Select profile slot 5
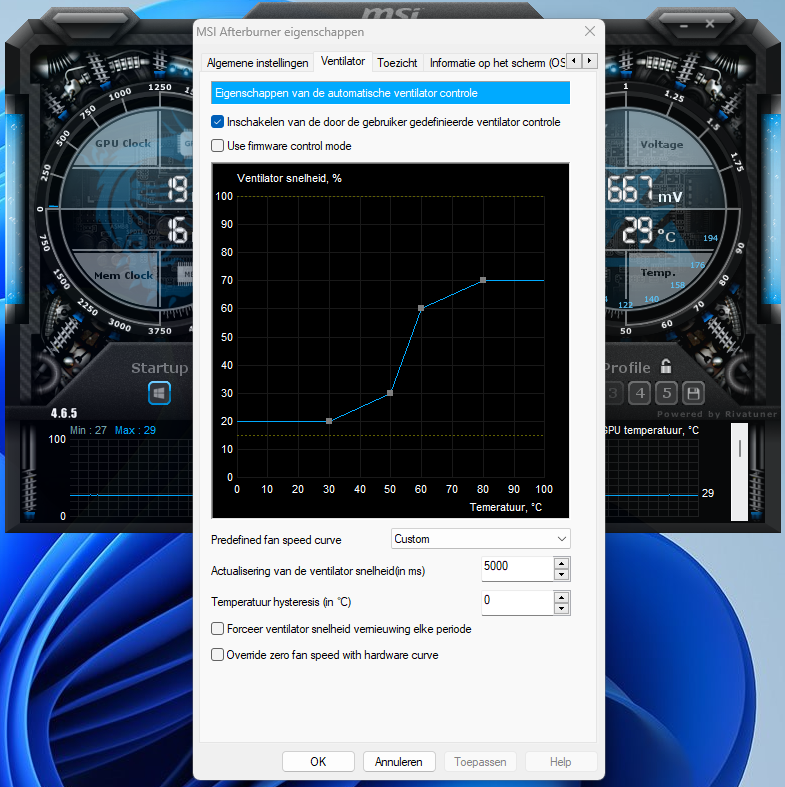785x787 pixels. click(667, 393)
